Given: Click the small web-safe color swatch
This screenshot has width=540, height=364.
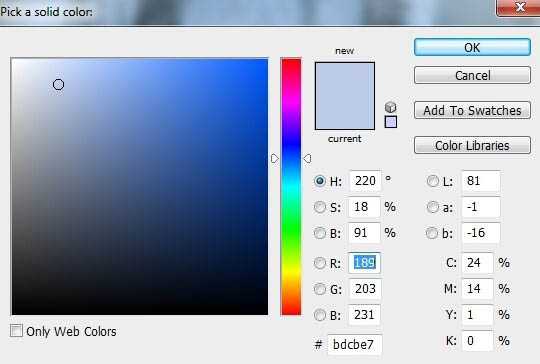Looking at the screenshot, I should (x=391, y=122).
